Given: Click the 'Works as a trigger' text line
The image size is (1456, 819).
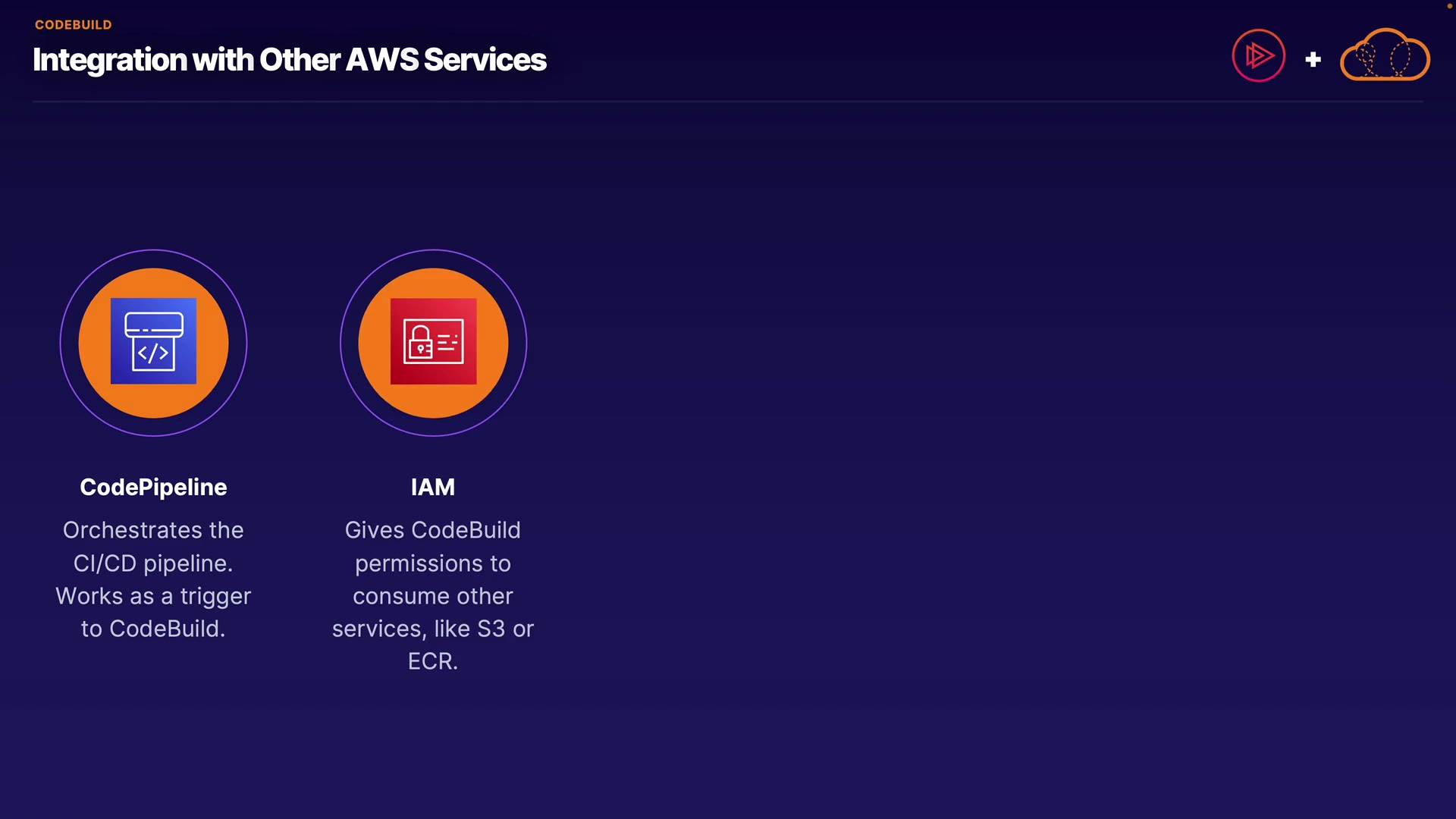Looking at the screenshot, I should coord(153,597).
